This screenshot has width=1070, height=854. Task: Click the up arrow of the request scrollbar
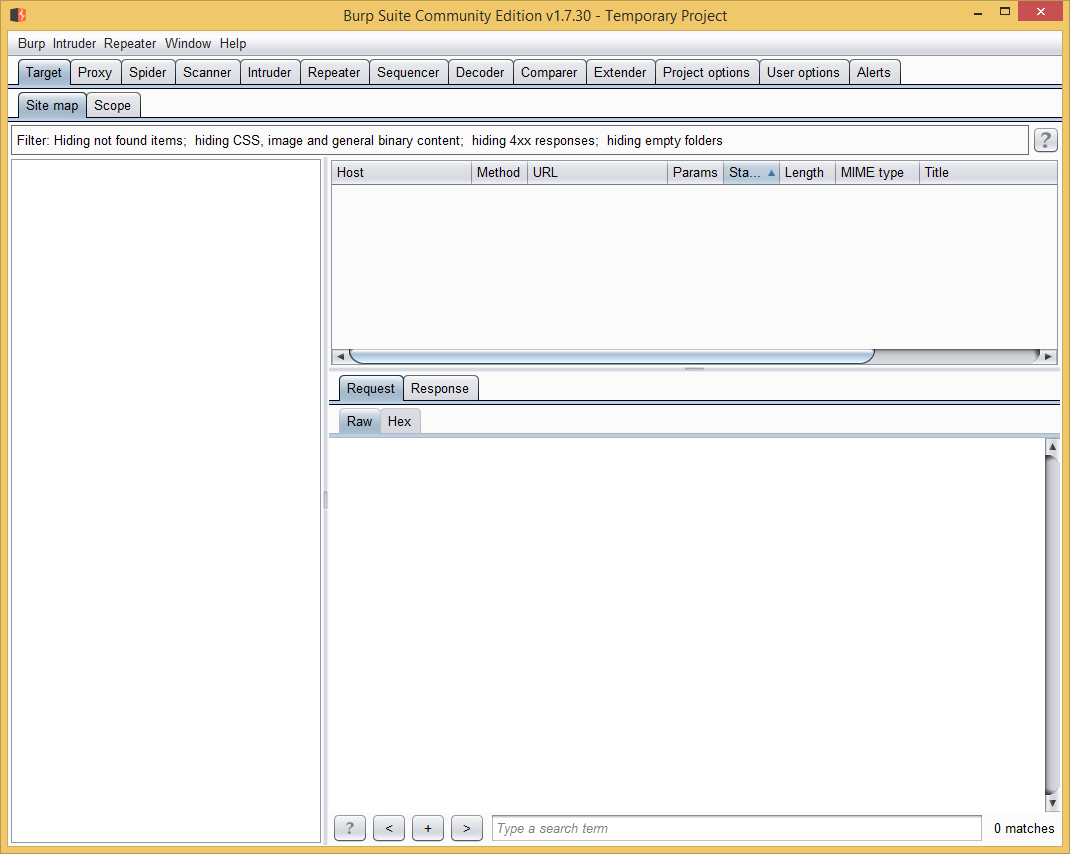1052,446
